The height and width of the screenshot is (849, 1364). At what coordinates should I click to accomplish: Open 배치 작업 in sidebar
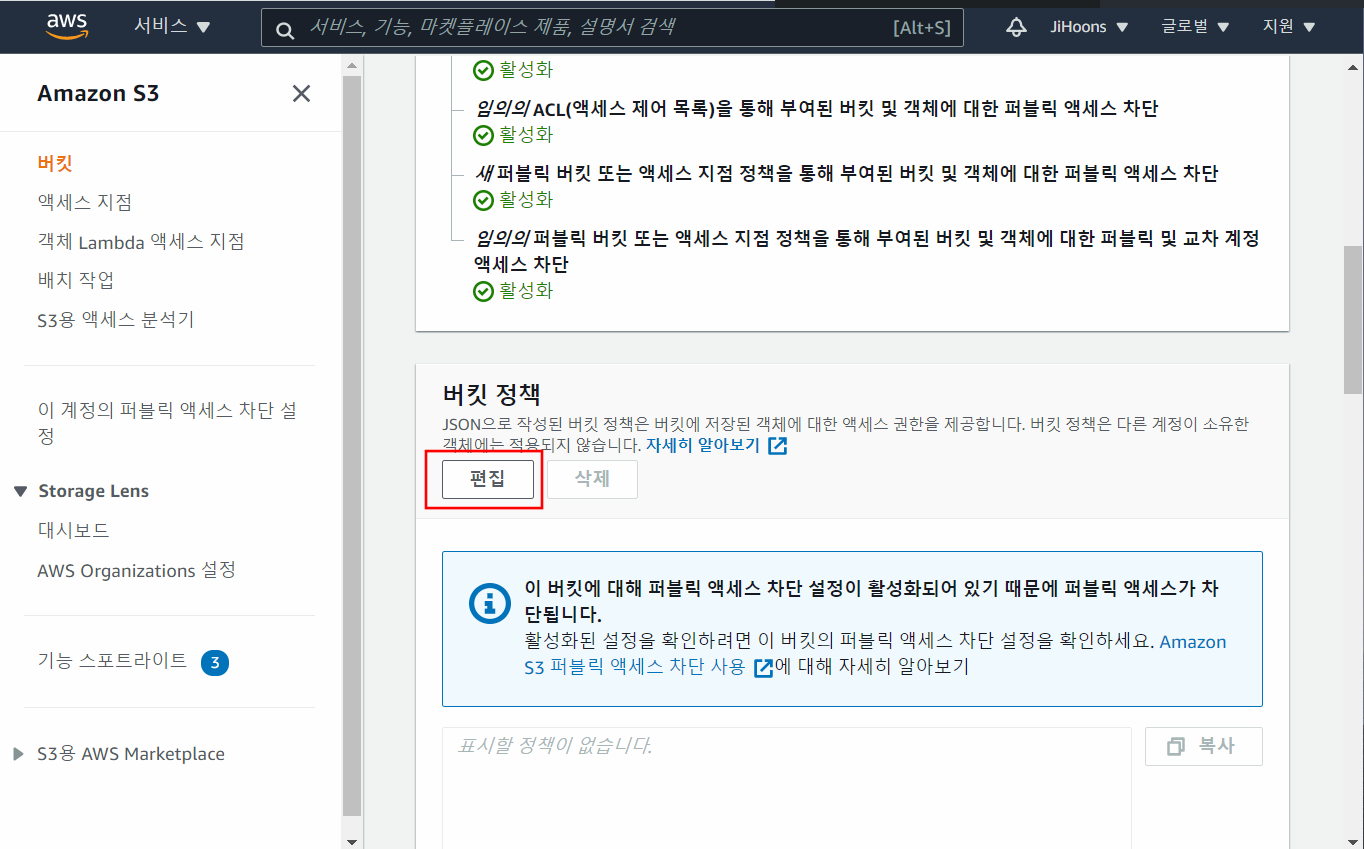(x=76, y=280)
